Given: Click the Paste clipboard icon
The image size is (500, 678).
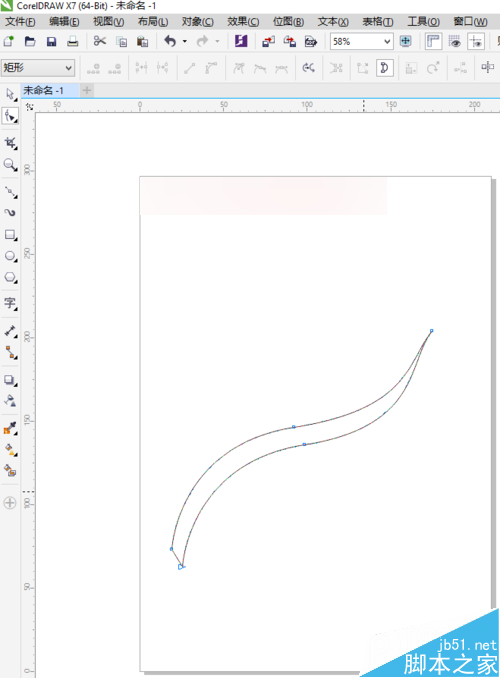Looking at the screenshot, I should [x=142, y=42].
